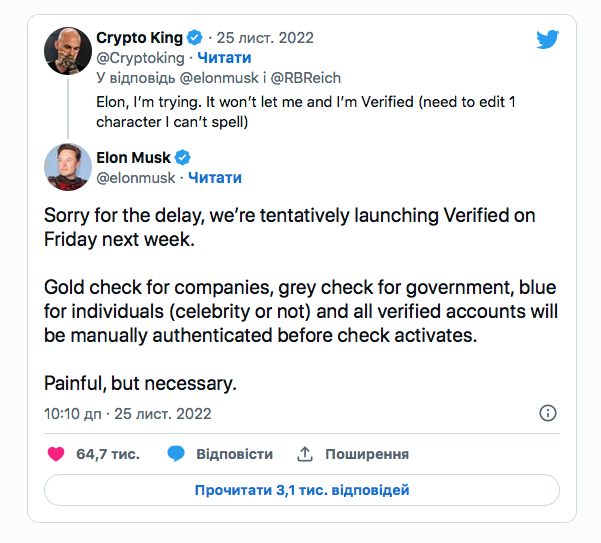Click the Прочитати 3,1 тис. відповідей button

point(301,491)
